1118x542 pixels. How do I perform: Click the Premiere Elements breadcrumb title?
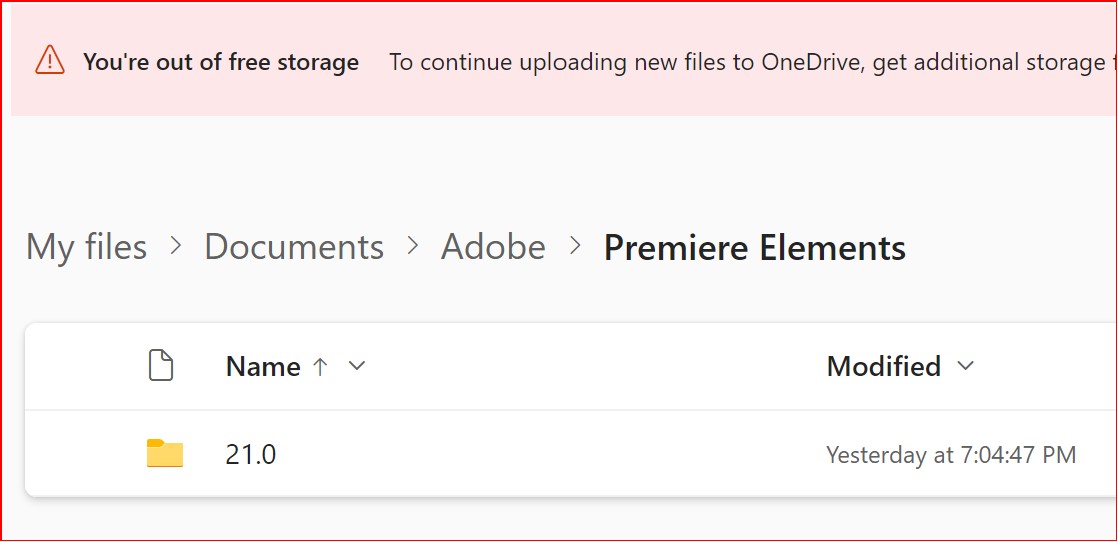[754, 247]
